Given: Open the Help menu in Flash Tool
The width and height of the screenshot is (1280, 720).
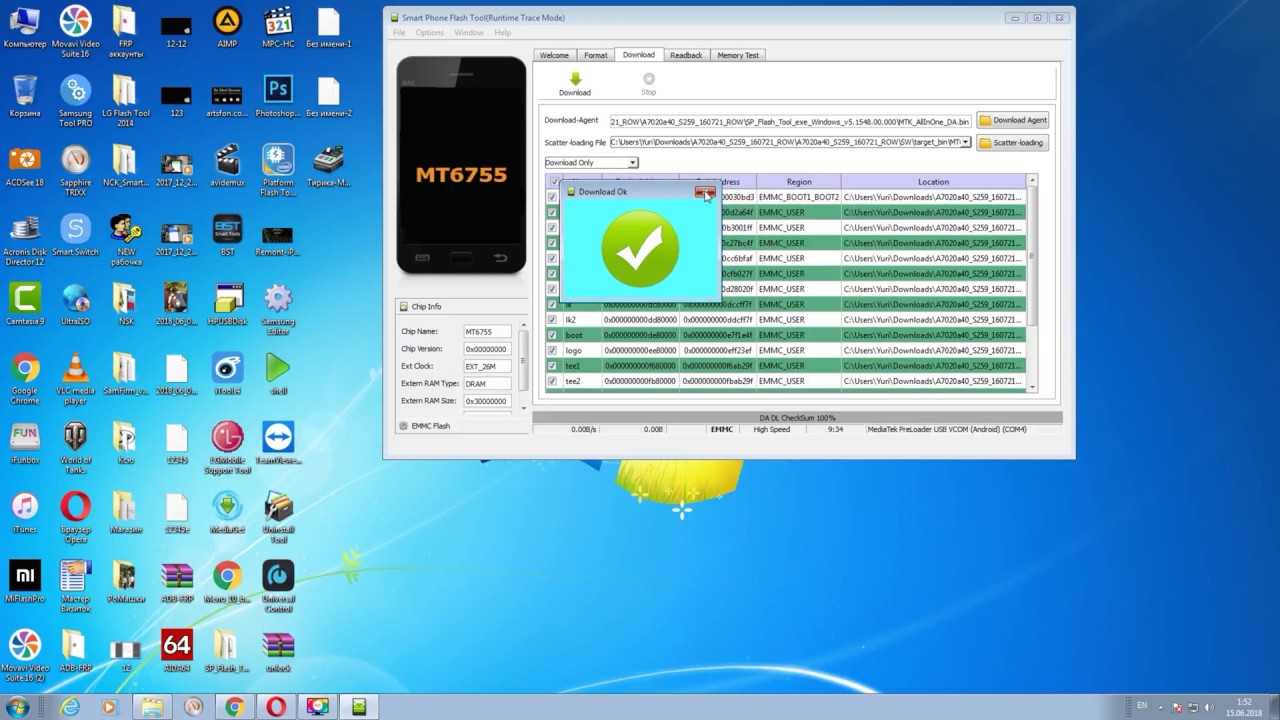Looking at the screenshot, I should [x=502, y=33].
